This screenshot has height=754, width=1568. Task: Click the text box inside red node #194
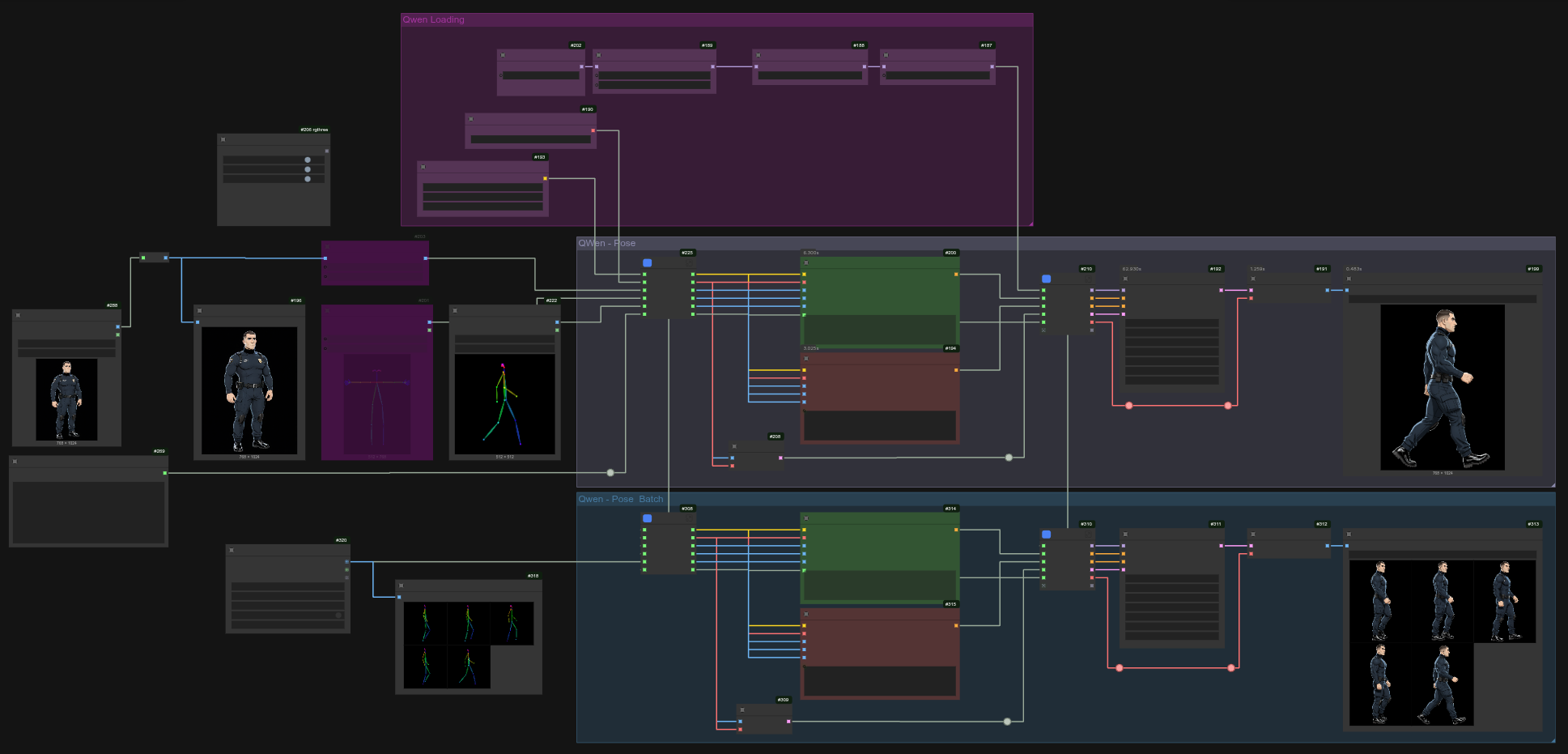tap(880, 425)
